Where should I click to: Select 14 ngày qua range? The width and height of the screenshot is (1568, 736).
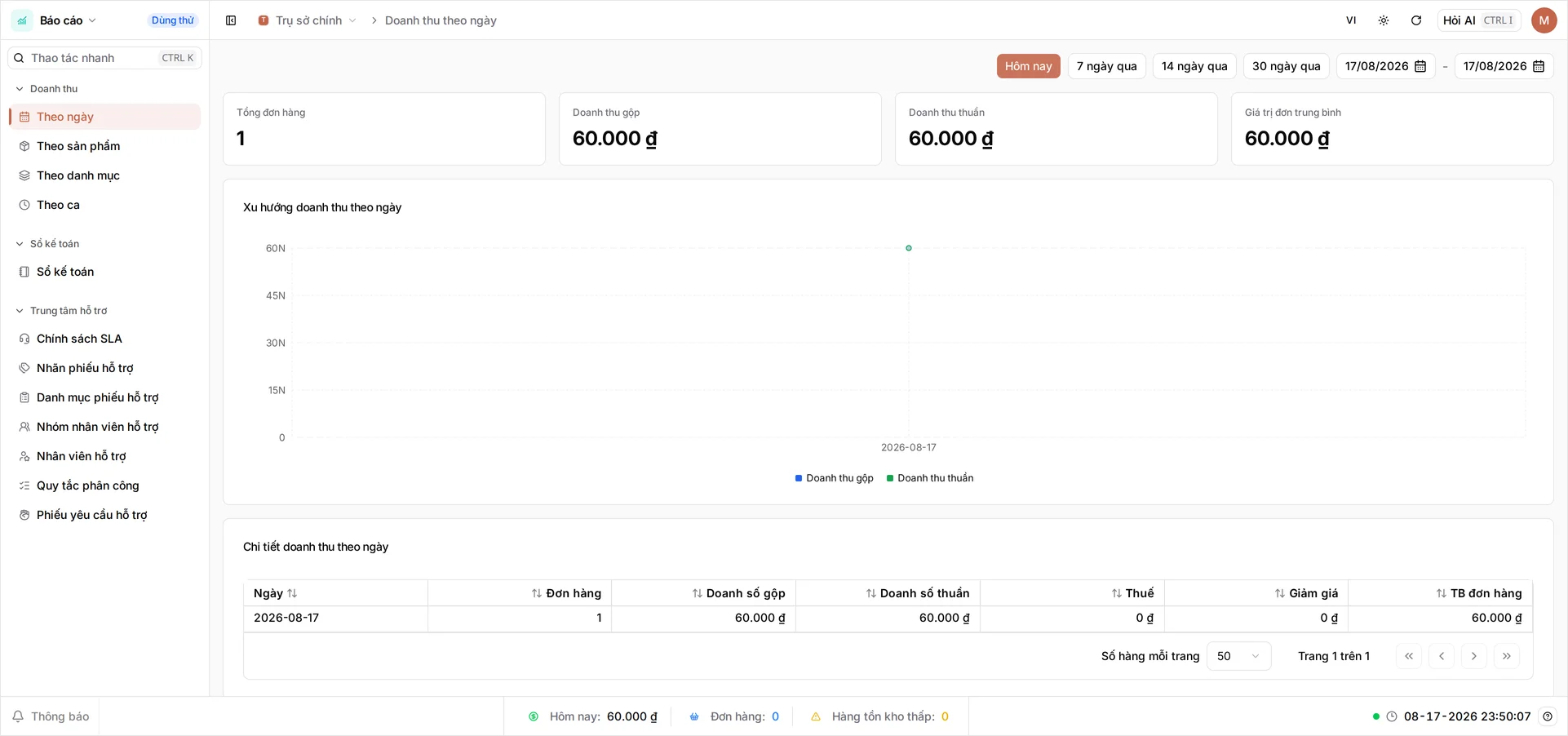tap(1194, 66)
